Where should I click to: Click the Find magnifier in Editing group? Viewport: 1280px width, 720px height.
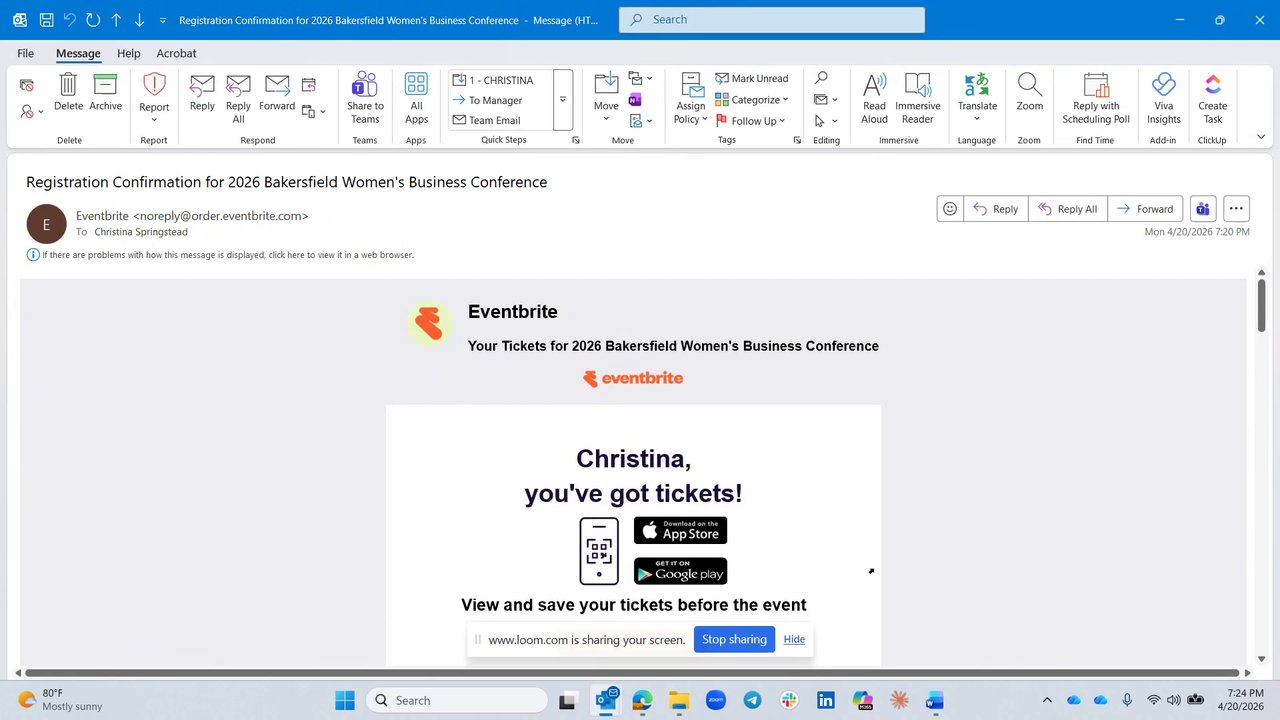click(x=821, y=78)
